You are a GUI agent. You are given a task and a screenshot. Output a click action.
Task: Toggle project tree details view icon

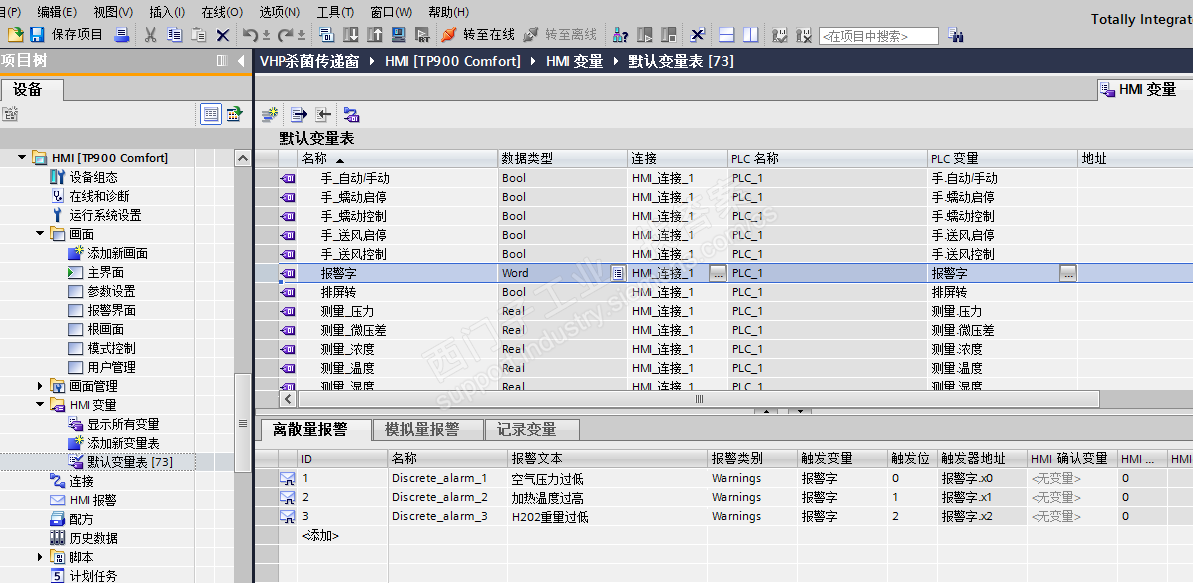pos(212,114)
